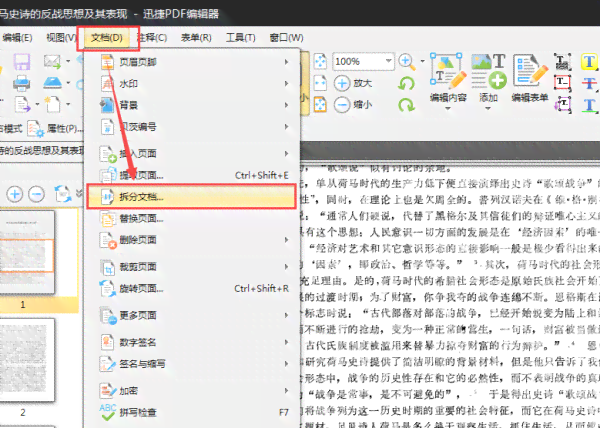Click the red text box T icon
600x428 pixels.
pyautogui.click(x=563, y=83)
